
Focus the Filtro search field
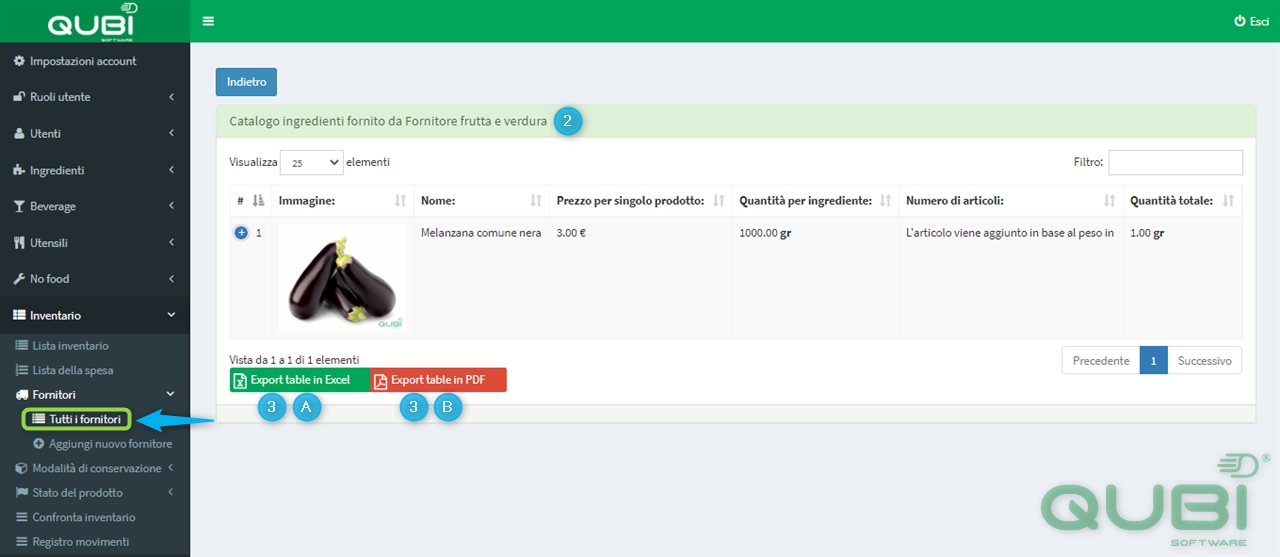click(x=1175, y=162)
